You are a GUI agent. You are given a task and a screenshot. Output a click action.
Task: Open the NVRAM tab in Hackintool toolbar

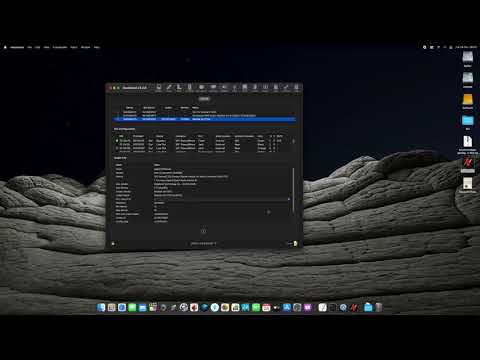coord(189,88)
